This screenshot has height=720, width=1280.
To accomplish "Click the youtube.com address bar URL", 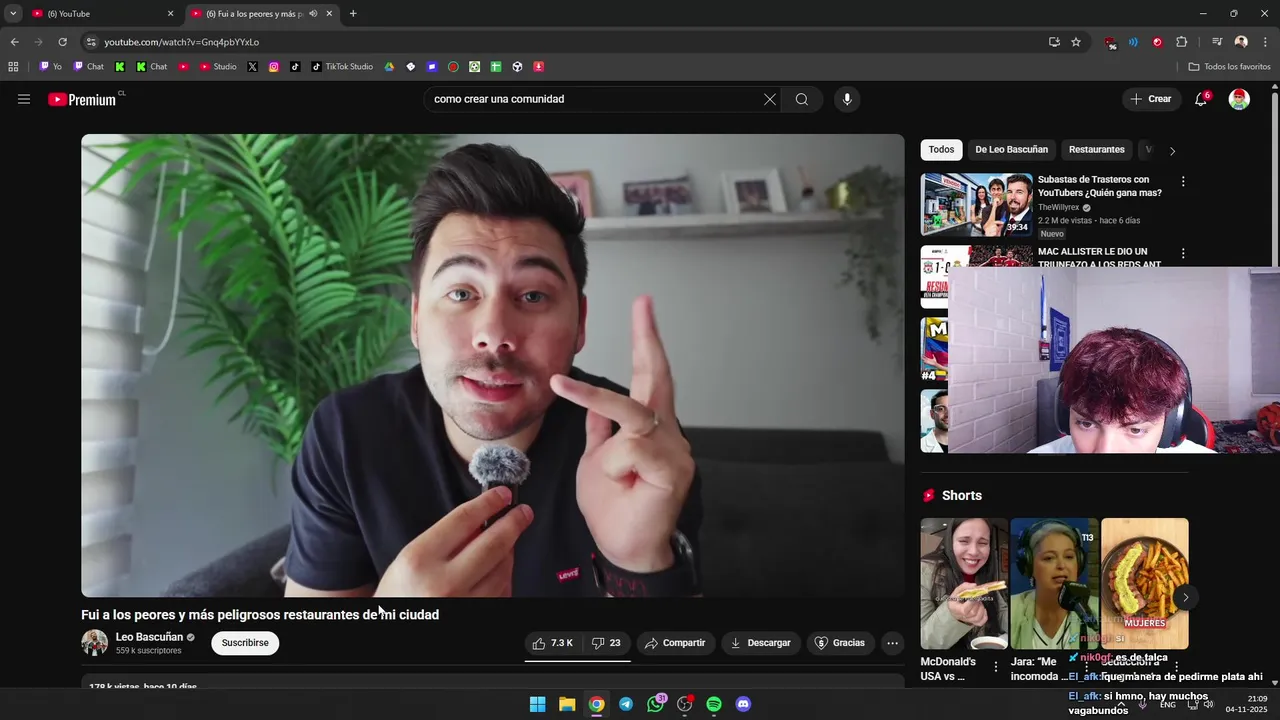I will pyautogui.click(x=181, y=42).
